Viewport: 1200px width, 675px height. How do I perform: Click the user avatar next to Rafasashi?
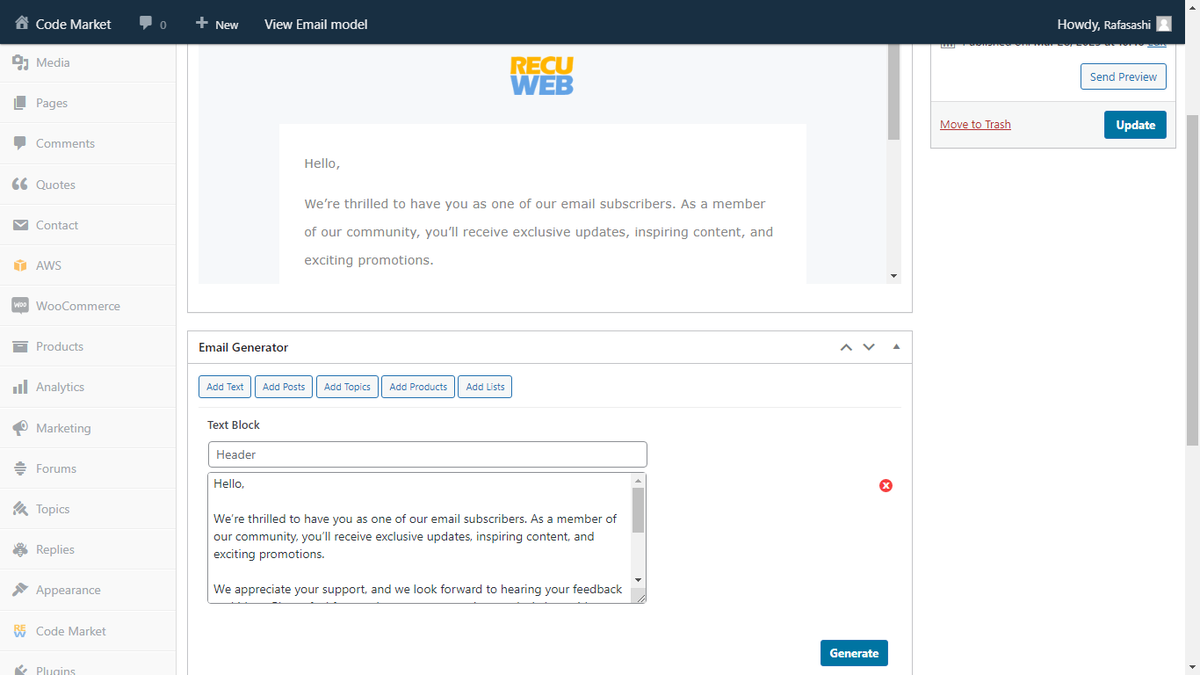coord(1164,23)
